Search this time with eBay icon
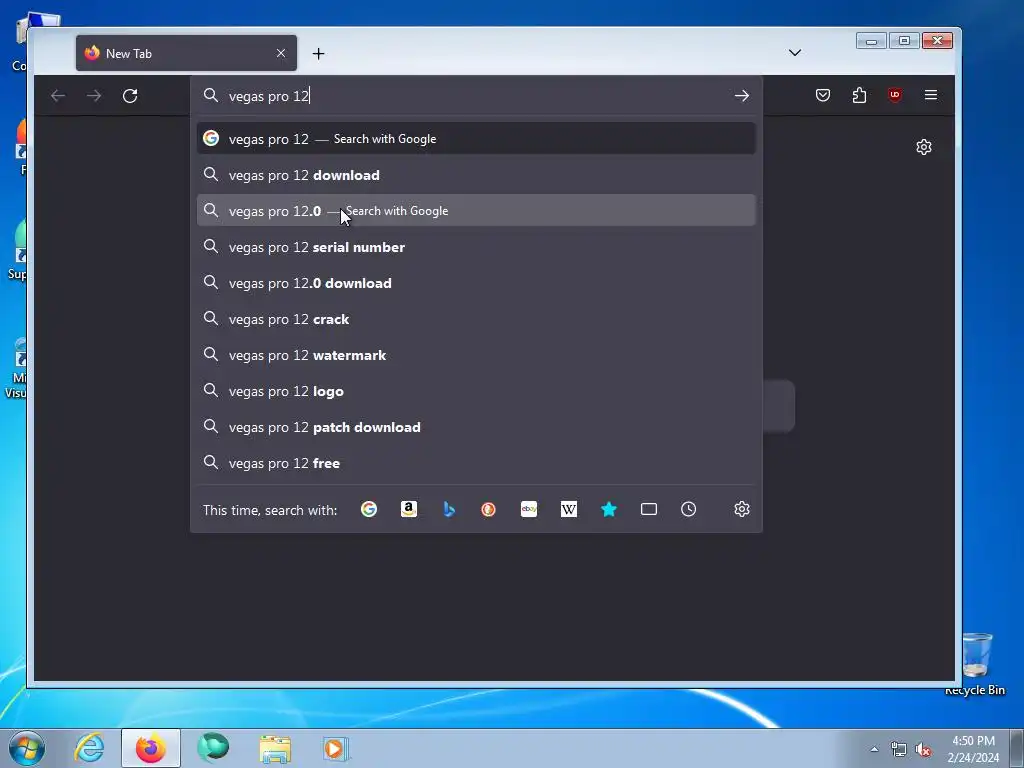 pyautogui.click(x=529, y=509)
